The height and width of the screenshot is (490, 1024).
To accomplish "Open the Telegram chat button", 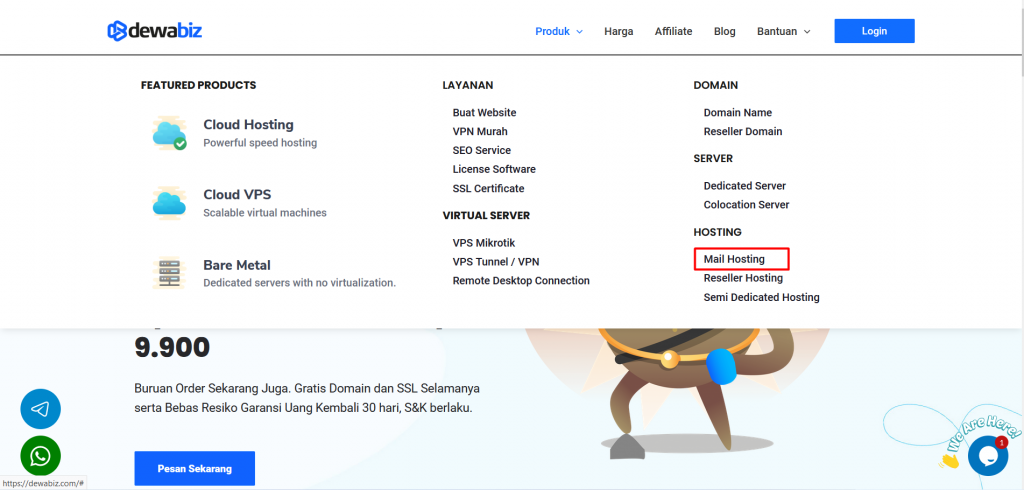I will point(41,409).
